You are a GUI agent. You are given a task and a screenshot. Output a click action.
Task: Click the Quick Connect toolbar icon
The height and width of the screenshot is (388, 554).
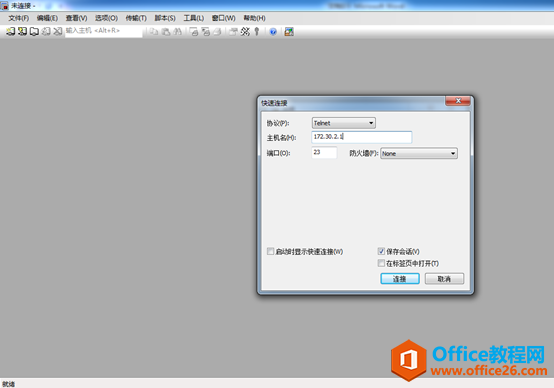pyautogui.click(x=22, y=32)
